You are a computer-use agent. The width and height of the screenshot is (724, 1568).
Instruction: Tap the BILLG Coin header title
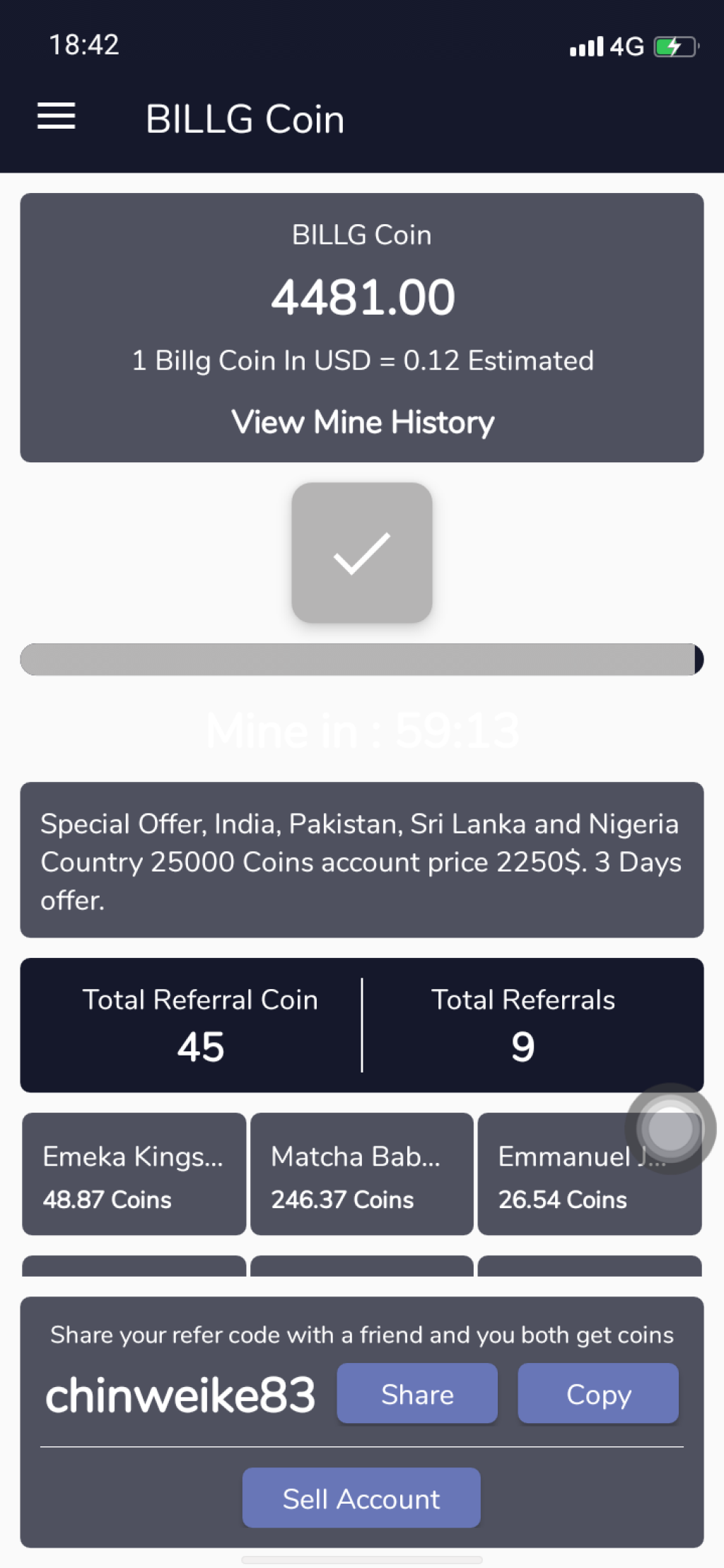[x=245, y=119]
